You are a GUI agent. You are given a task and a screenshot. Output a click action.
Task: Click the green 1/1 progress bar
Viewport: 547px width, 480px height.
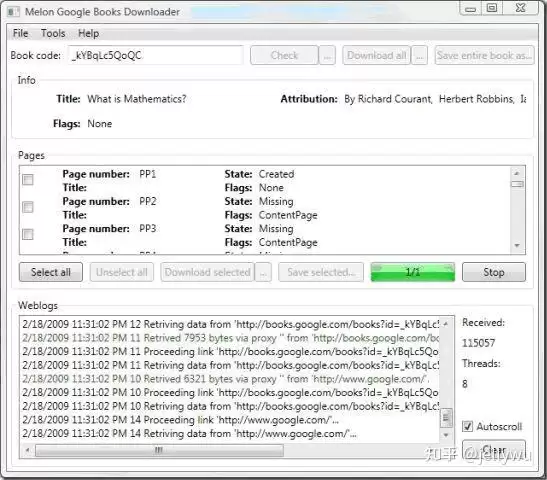point(413,272)
